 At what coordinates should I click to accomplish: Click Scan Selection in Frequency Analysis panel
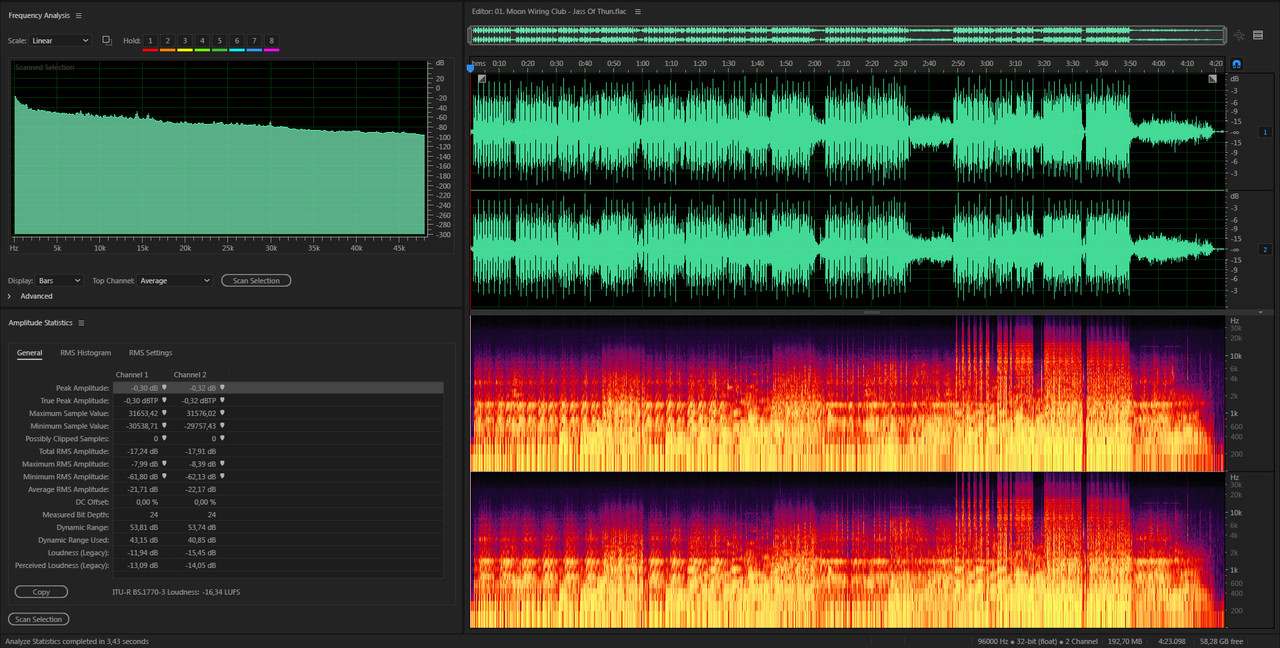tap(256, 281)
